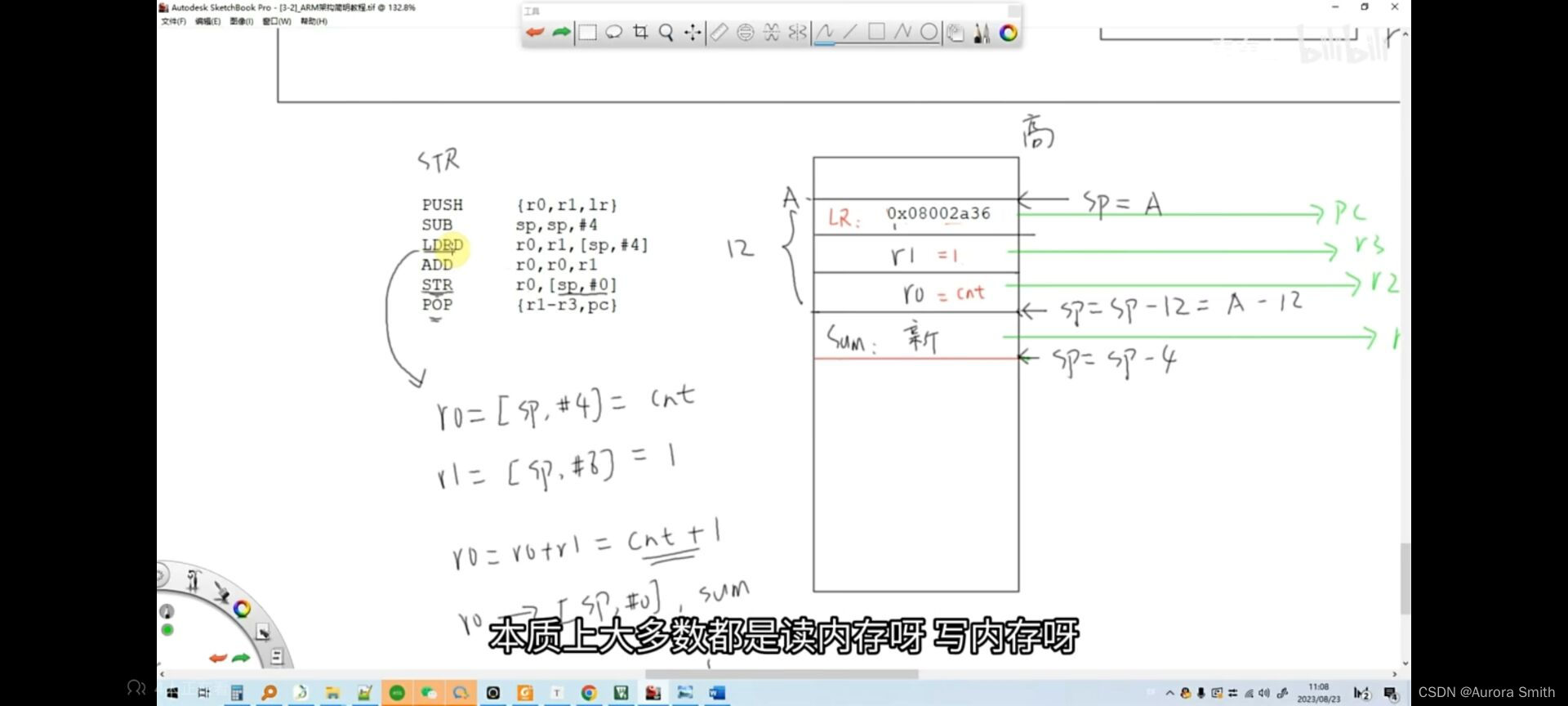Open the Color Editor wheel in toolbar

tap(1009, 33)
